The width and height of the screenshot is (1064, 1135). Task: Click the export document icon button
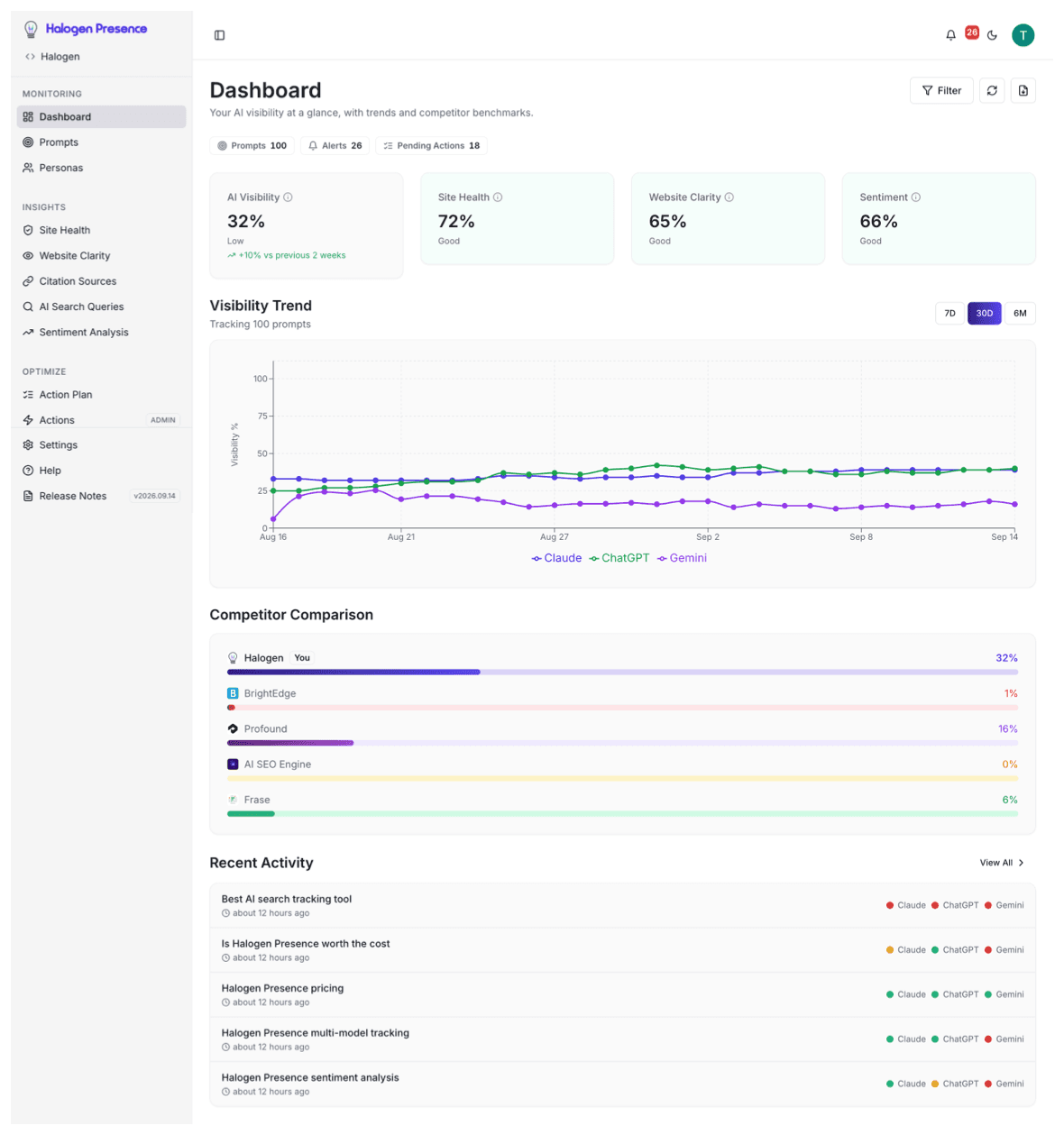click(x=1023, y=90)
